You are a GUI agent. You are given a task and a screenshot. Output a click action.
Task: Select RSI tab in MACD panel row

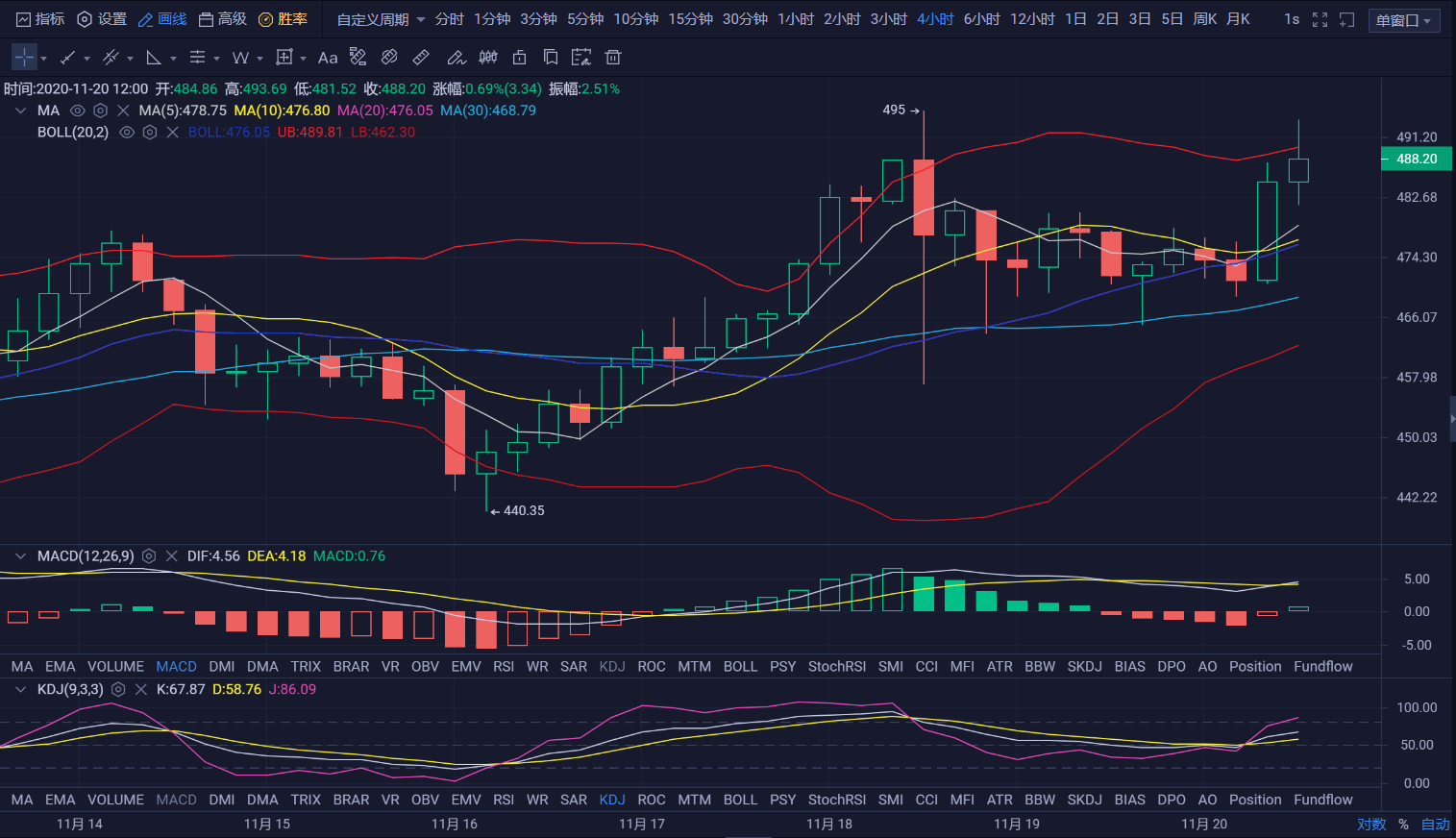504,666
